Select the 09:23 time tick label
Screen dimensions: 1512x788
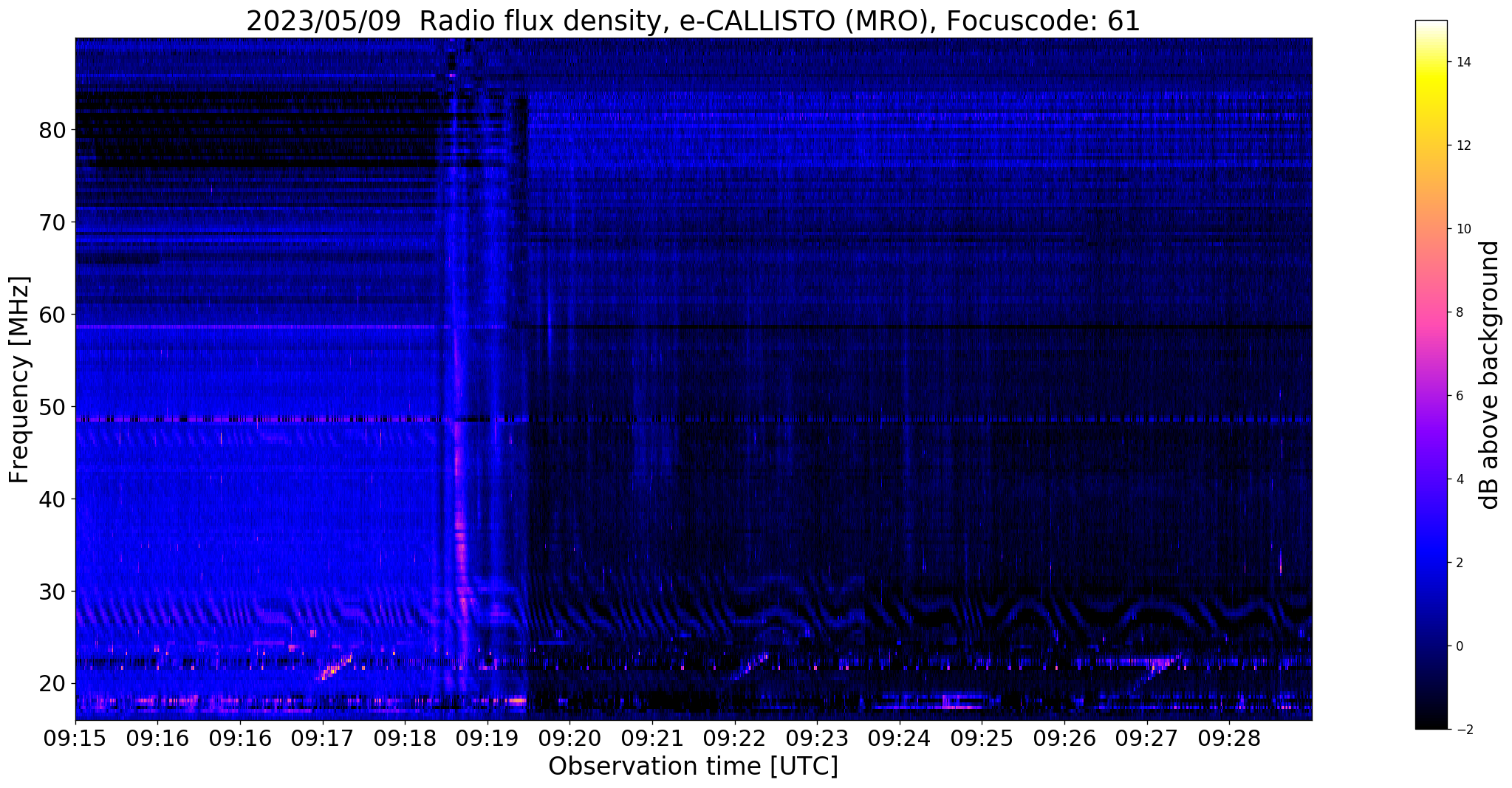817,739
